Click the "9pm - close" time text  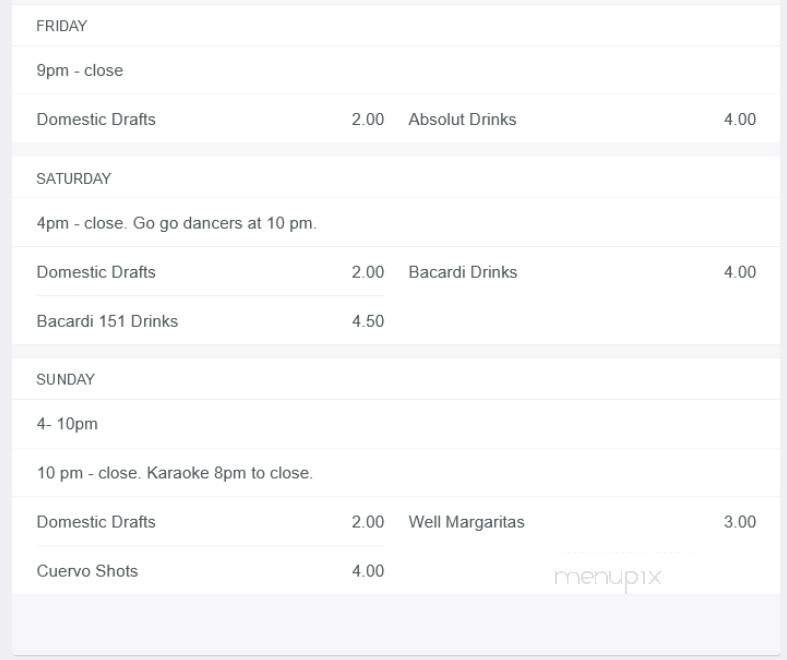pyautogui.click(x=80, y=71)
